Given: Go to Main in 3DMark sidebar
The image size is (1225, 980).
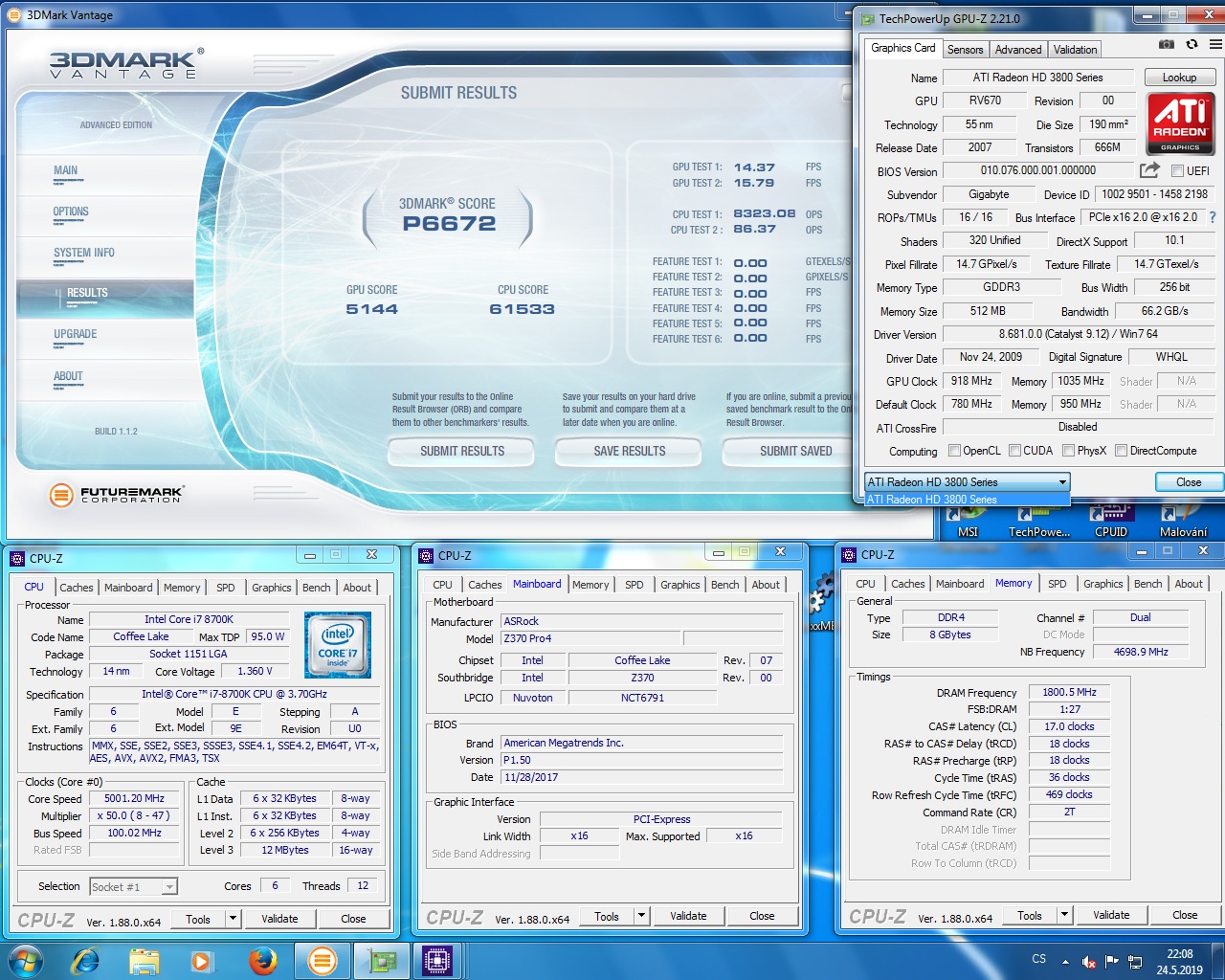Looking at the screenshot, I should click(66, 171).
